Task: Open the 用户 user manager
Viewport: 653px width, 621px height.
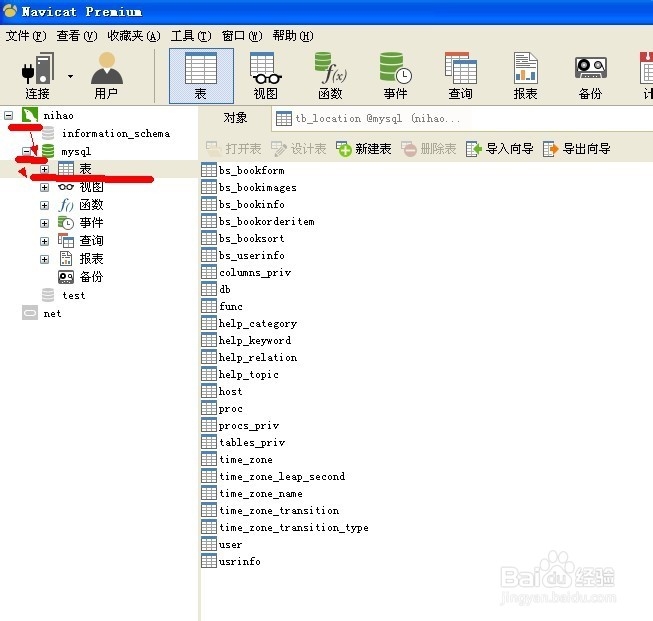Action: click(x=106, y=76)
